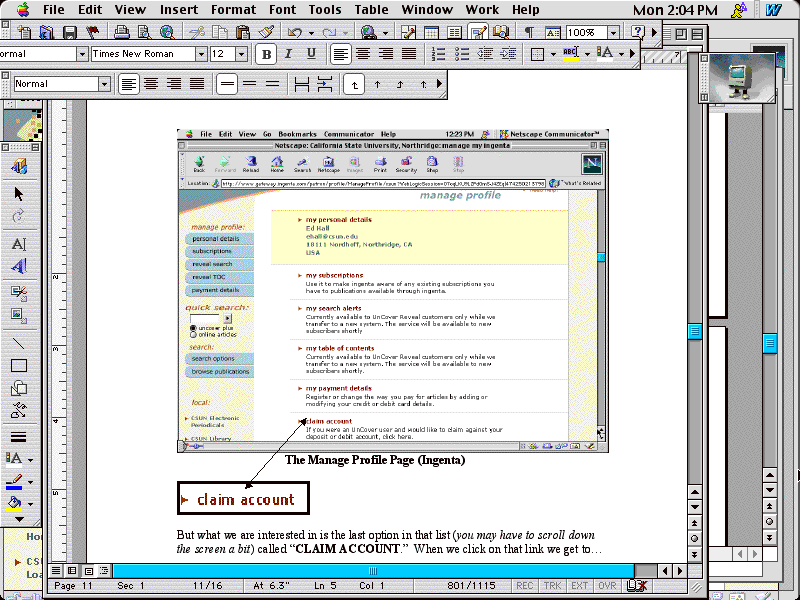Open the Times New Roman font dropdown

[201, 54]
